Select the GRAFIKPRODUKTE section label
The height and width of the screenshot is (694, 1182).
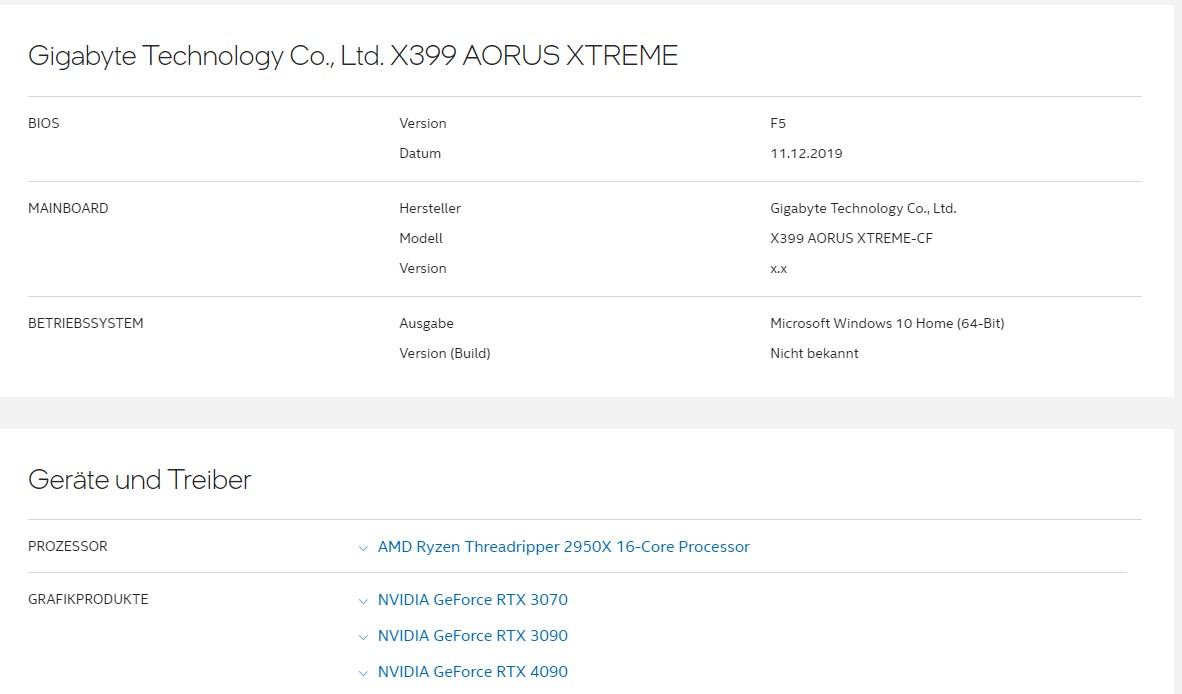point(88,600)
